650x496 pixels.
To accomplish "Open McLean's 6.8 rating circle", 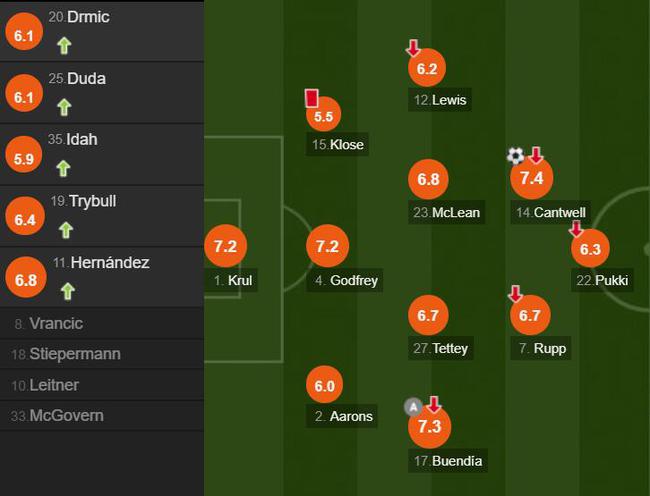I will (x=428, y=179).
